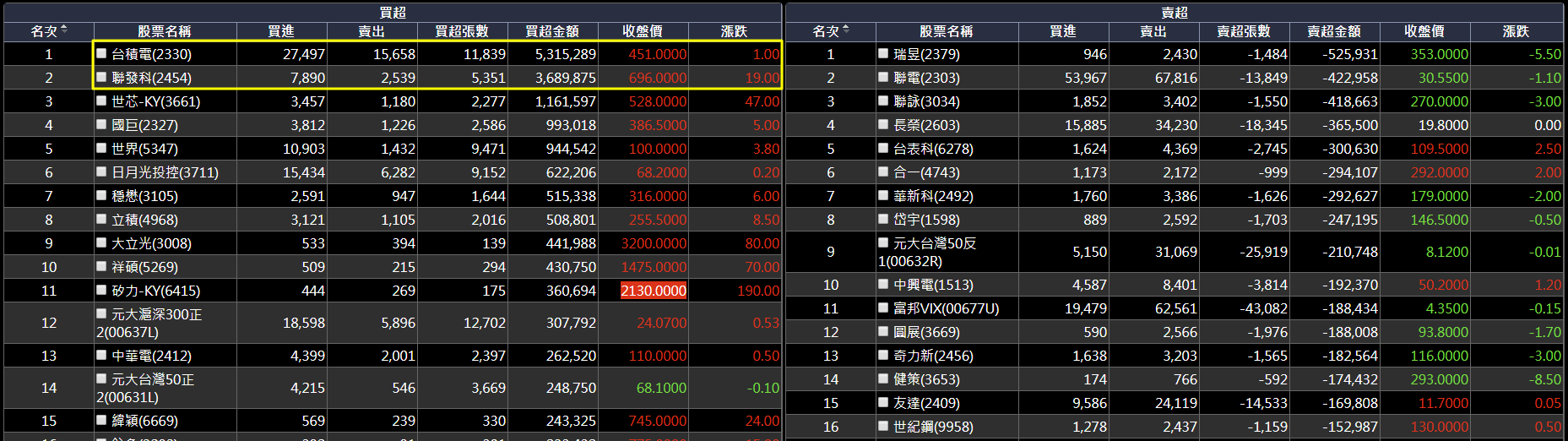The width and height of the screenshot is (1568, 441).
Task: Open stock name 中興電(1513)
Action: pyautogui.click(x=934, y=285)
